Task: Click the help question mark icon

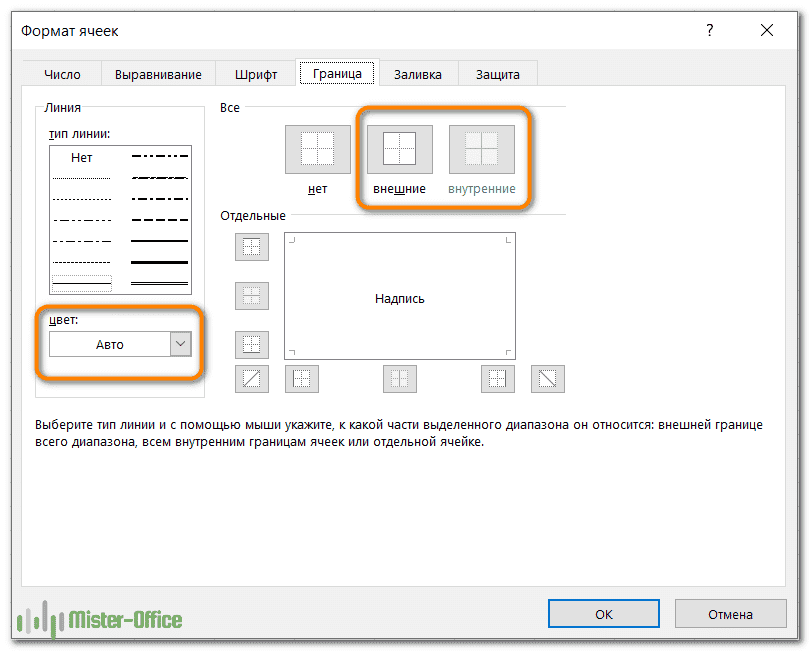Action: (x=711, y=31)
